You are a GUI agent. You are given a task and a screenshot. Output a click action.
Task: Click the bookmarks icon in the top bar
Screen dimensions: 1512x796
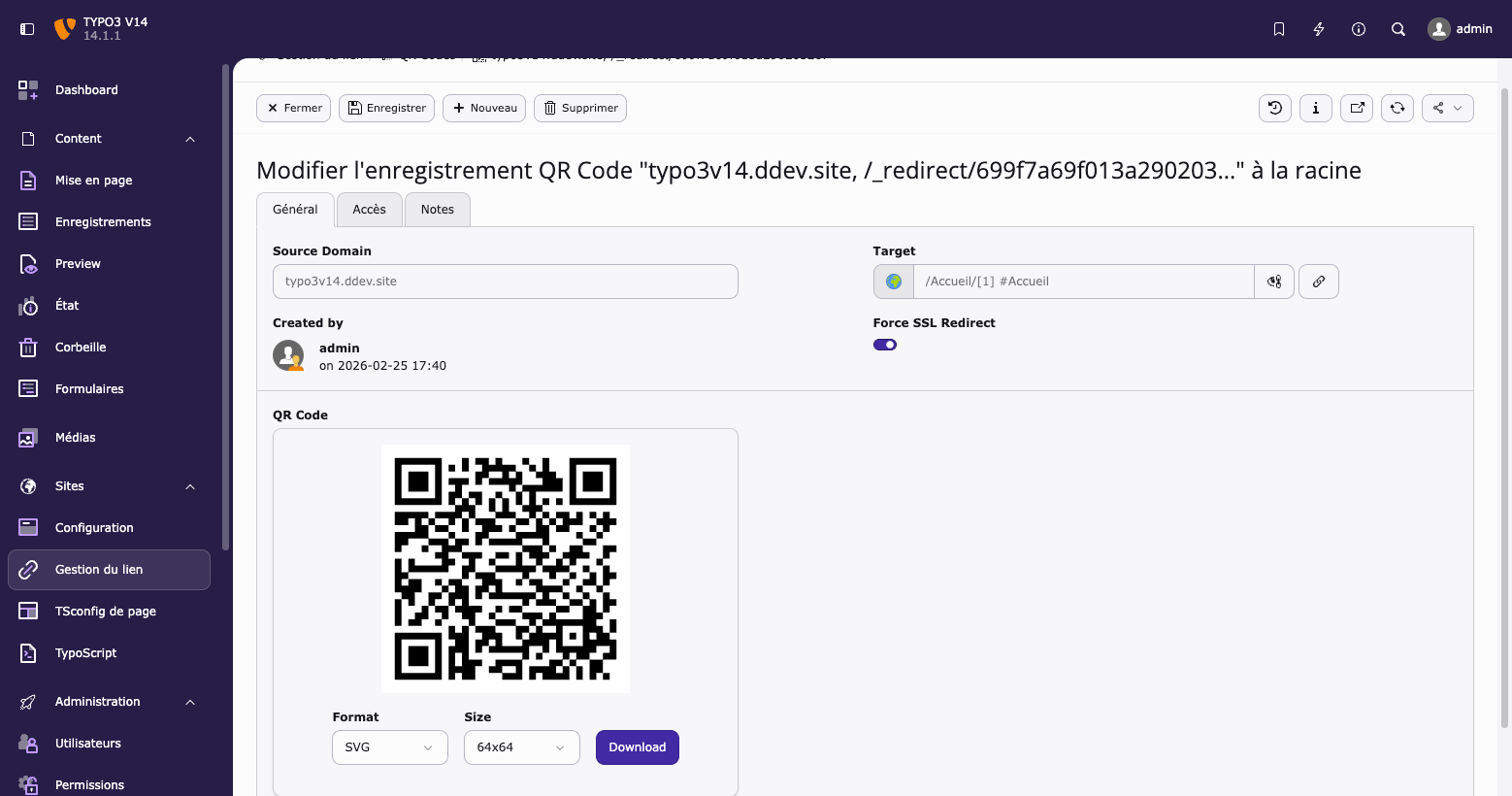(x=1278, y=29)
